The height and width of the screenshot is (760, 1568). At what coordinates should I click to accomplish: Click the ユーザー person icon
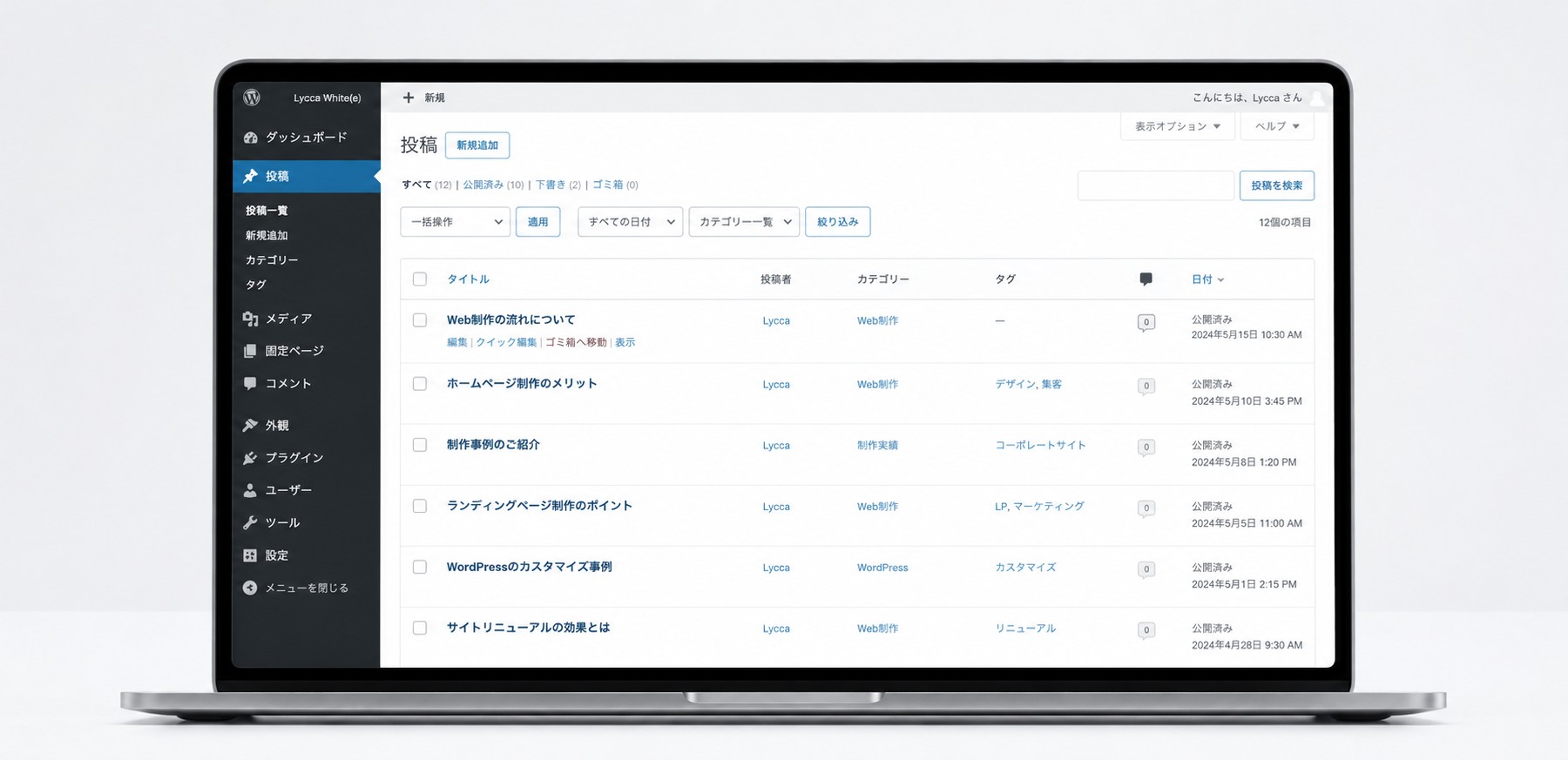tap(251, 490)
